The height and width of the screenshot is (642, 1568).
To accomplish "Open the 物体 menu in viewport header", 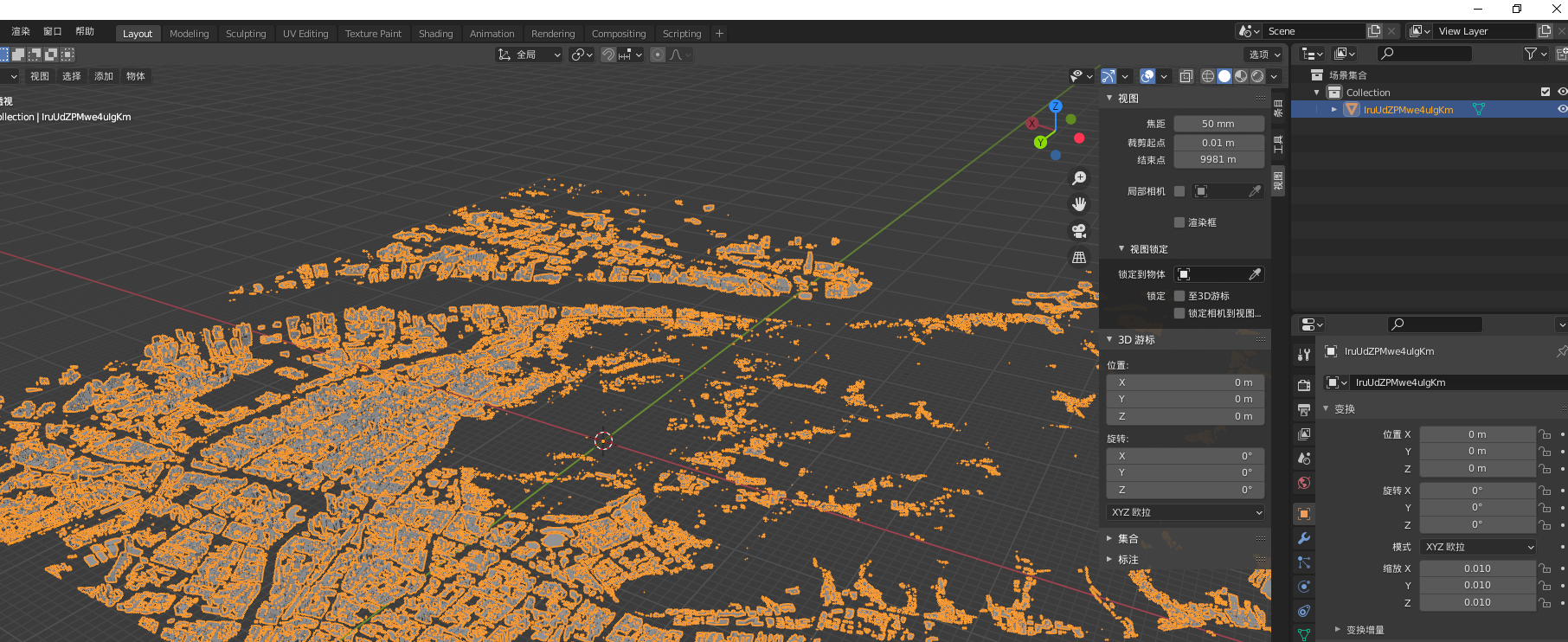I will coord(136,76).
